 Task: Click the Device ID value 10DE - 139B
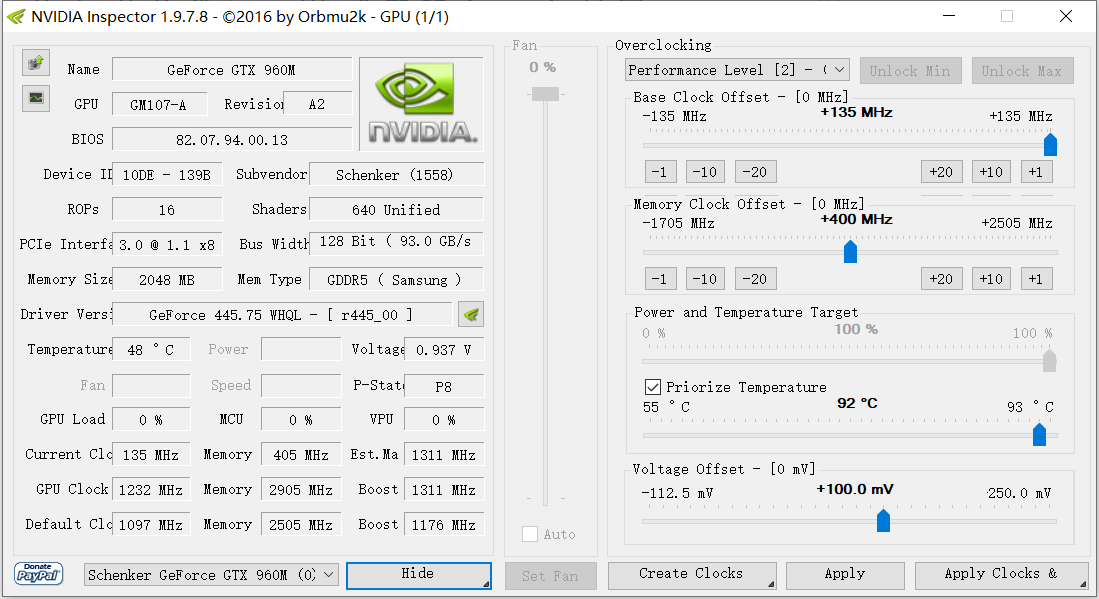(x=168, y=174)
